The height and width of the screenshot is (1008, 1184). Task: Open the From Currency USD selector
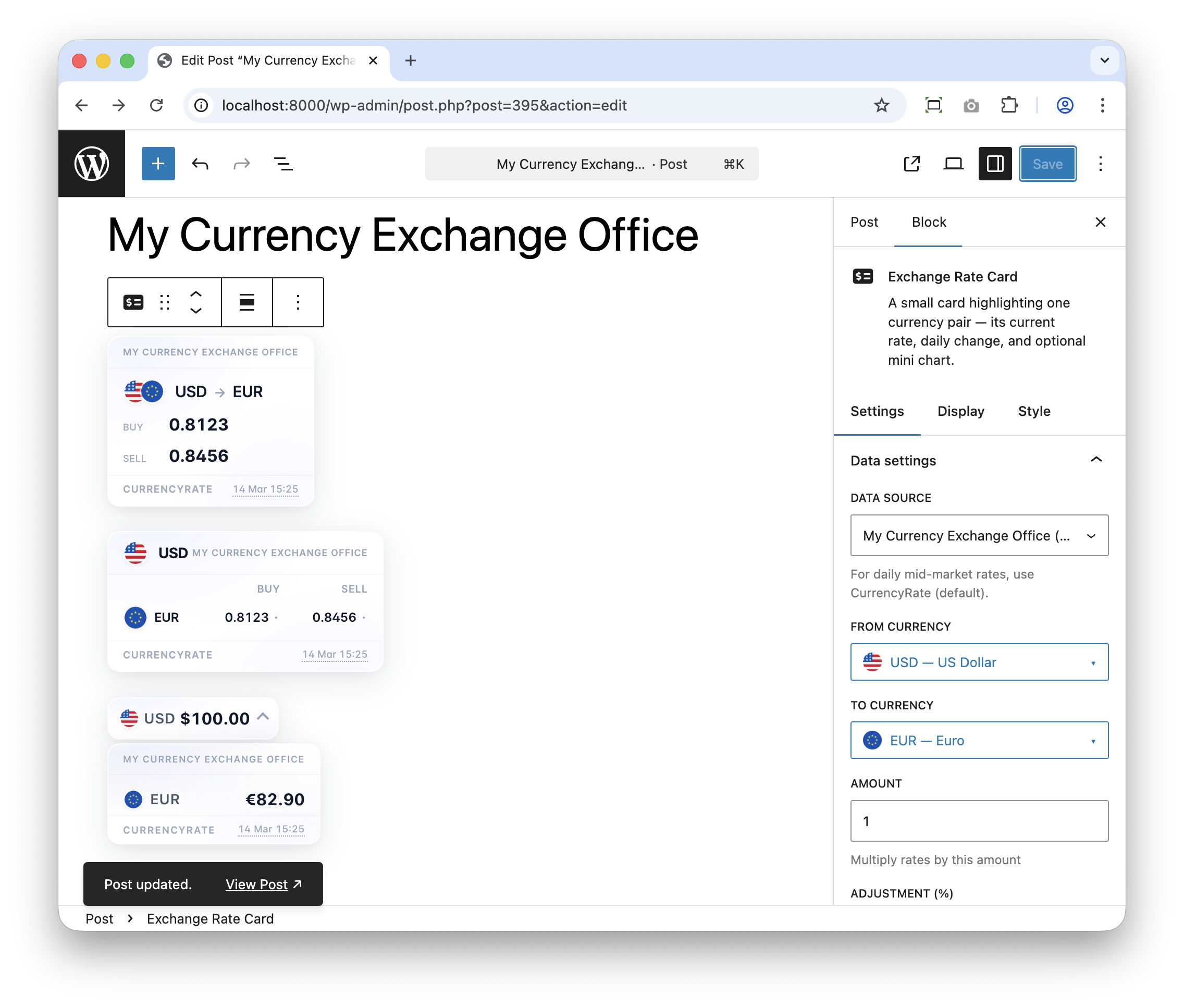[x=979, y=662]
